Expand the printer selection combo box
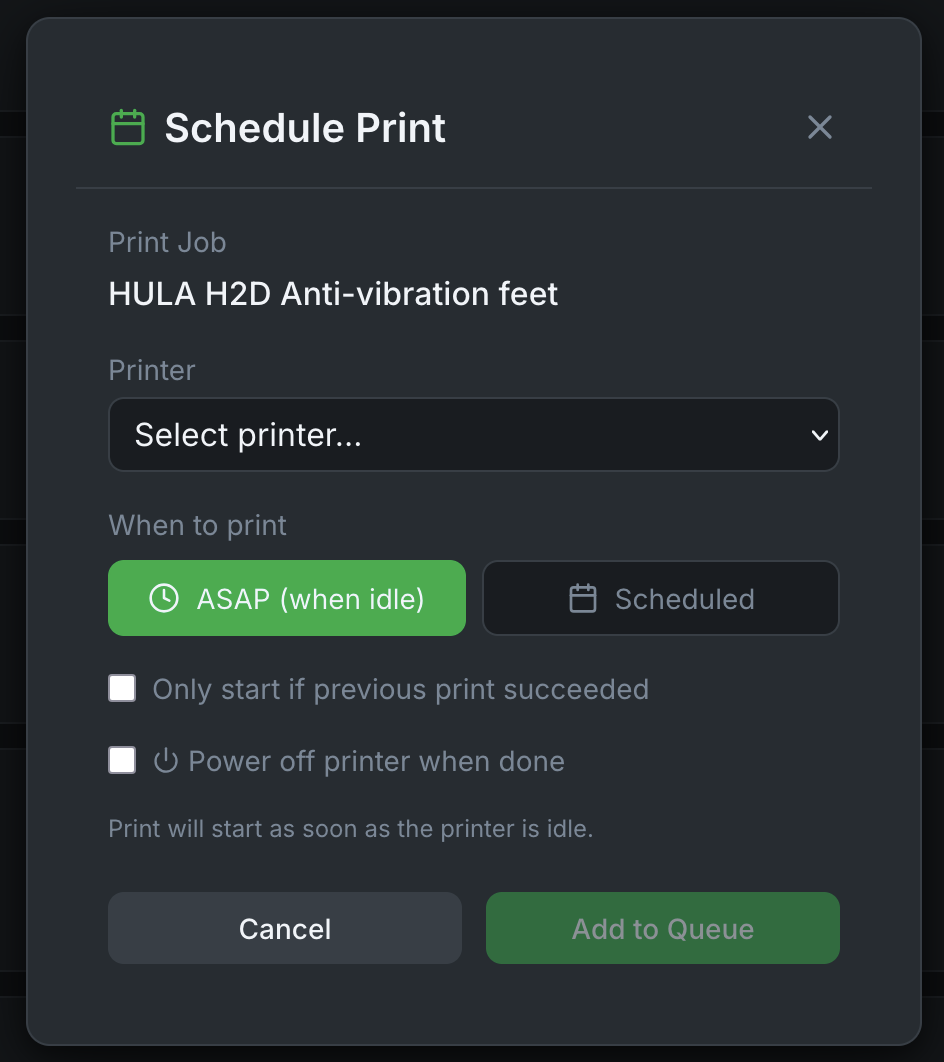944x1062 pixels. (473, 435)
